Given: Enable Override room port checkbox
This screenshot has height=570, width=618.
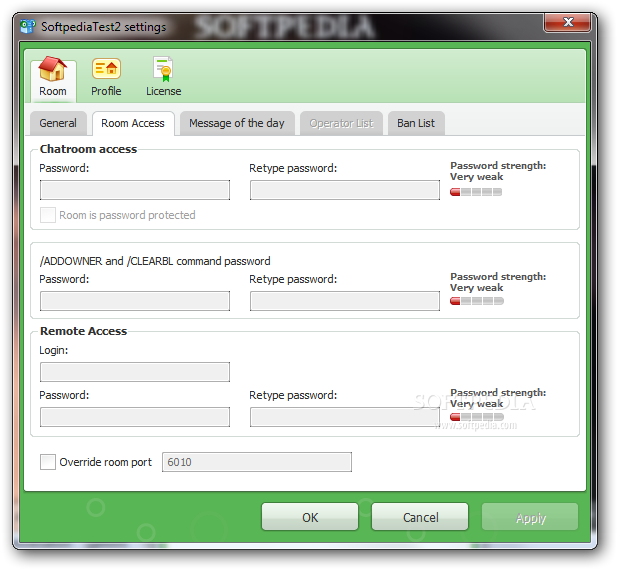Looking at the screenshot, I should point(48,462).
